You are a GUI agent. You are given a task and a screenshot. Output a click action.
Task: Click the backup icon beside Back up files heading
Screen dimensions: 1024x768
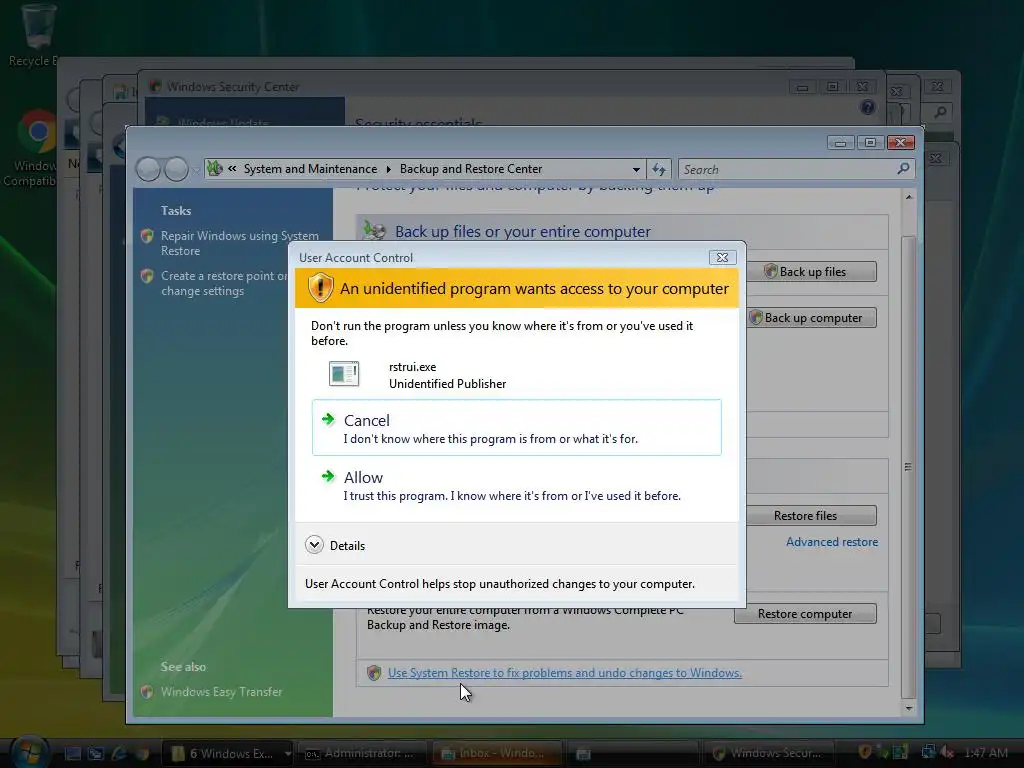tap(374, 231)
